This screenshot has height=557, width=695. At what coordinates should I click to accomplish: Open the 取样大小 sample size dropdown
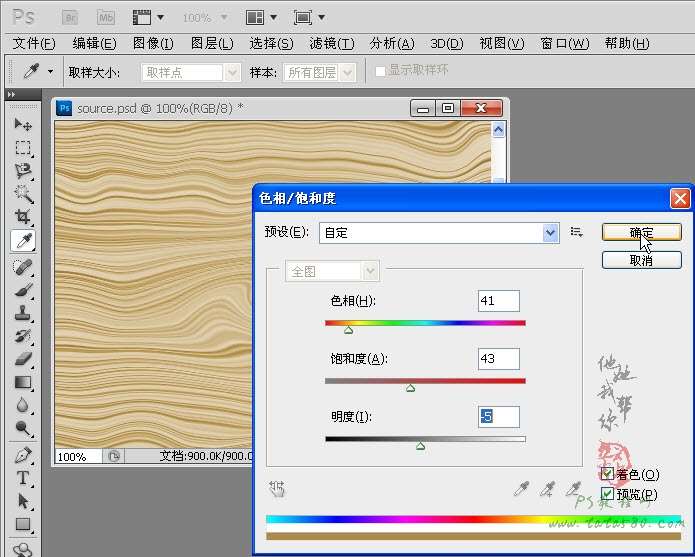(232, 72)
